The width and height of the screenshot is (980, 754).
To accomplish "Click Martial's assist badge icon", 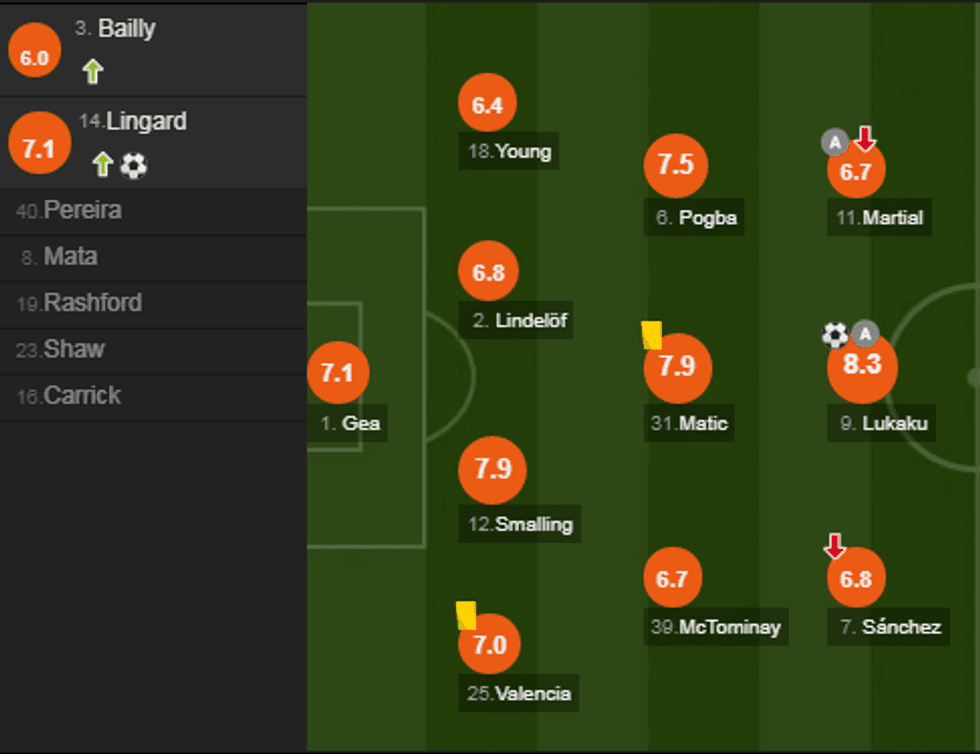I will click(835, 142).
